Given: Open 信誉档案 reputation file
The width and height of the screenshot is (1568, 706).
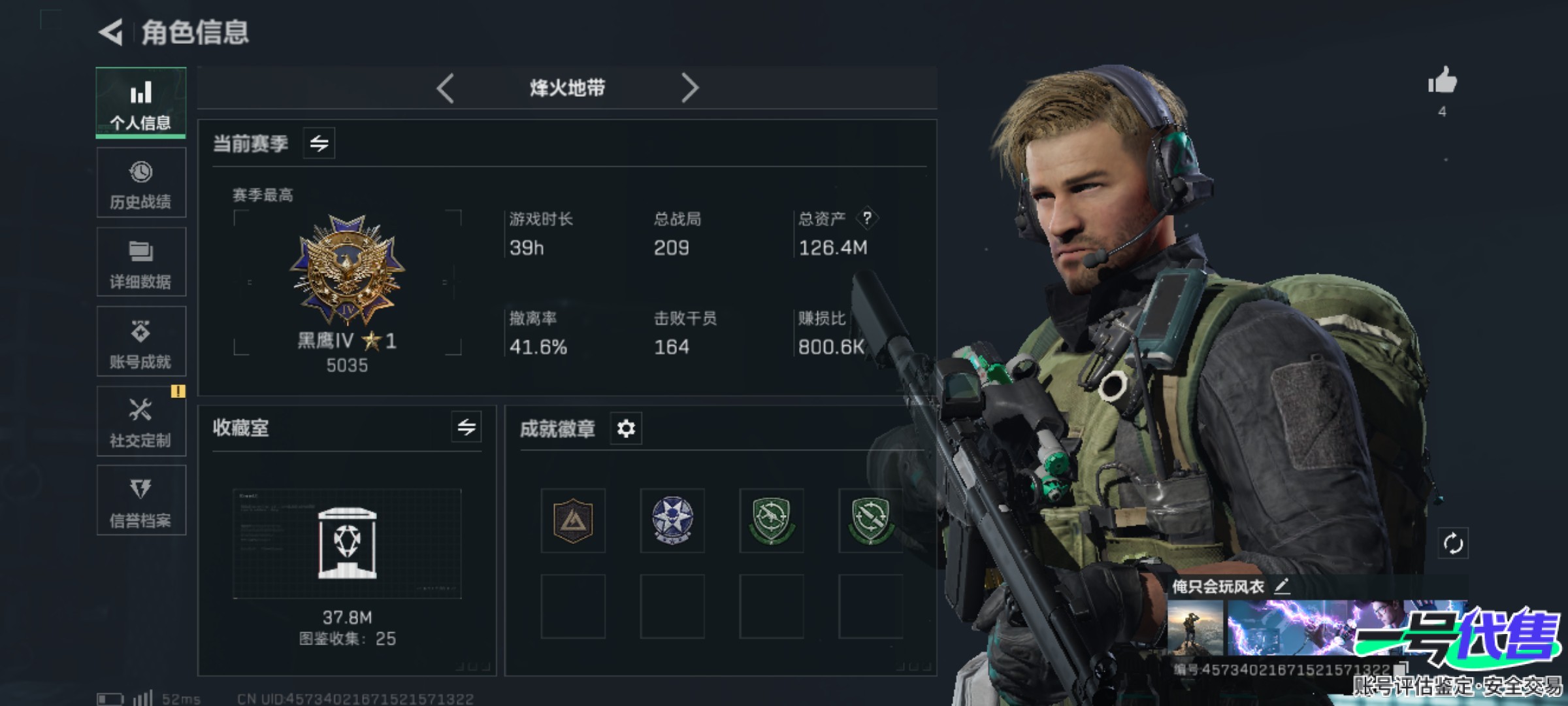Looking at the screenshot, I should click(141, 500).
